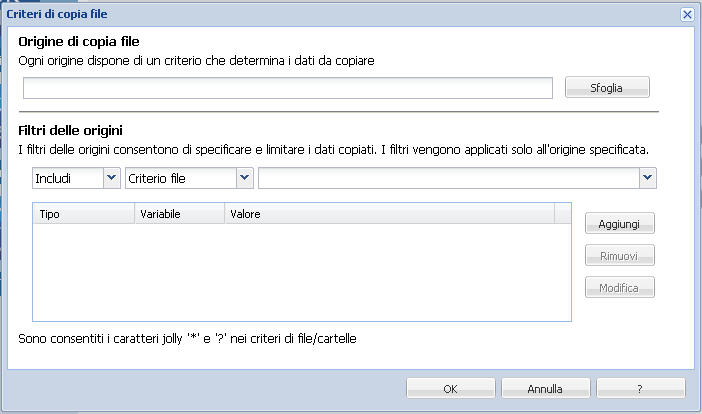The height and width of the screenshot is (414, 702).
Task: Confirm with the OK button
Action: 450,388
